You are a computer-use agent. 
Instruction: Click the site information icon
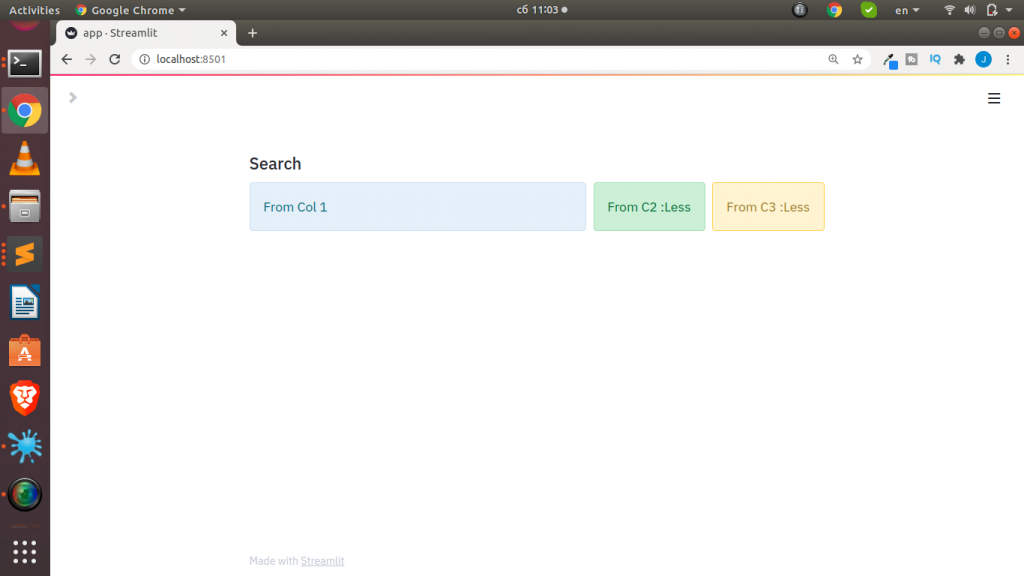144,59
